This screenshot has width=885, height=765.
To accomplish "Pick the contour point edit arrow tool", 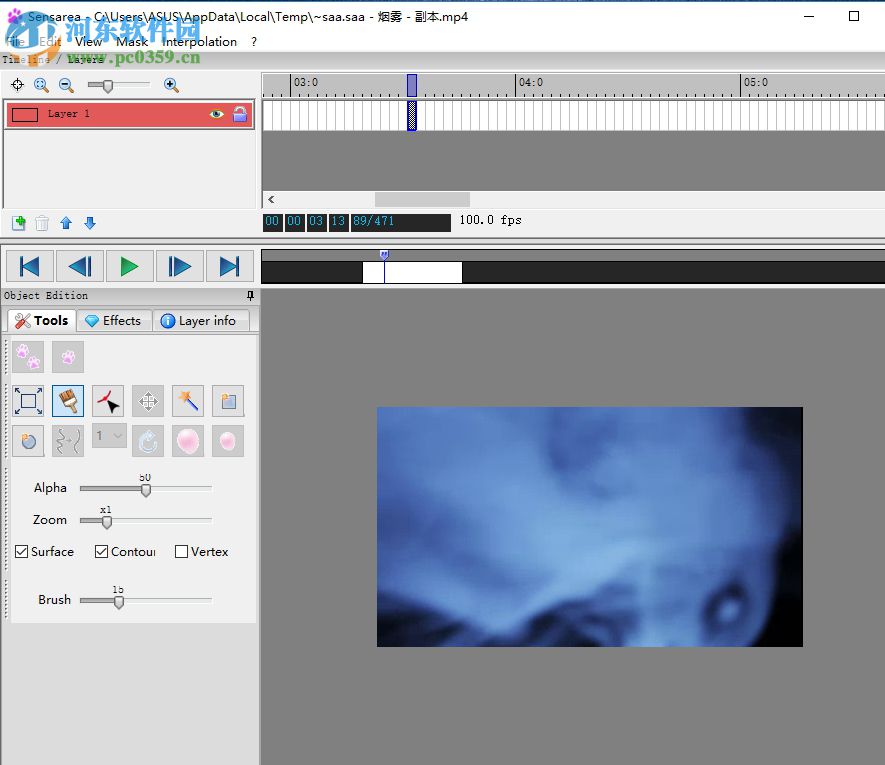I will pos(108,402).
